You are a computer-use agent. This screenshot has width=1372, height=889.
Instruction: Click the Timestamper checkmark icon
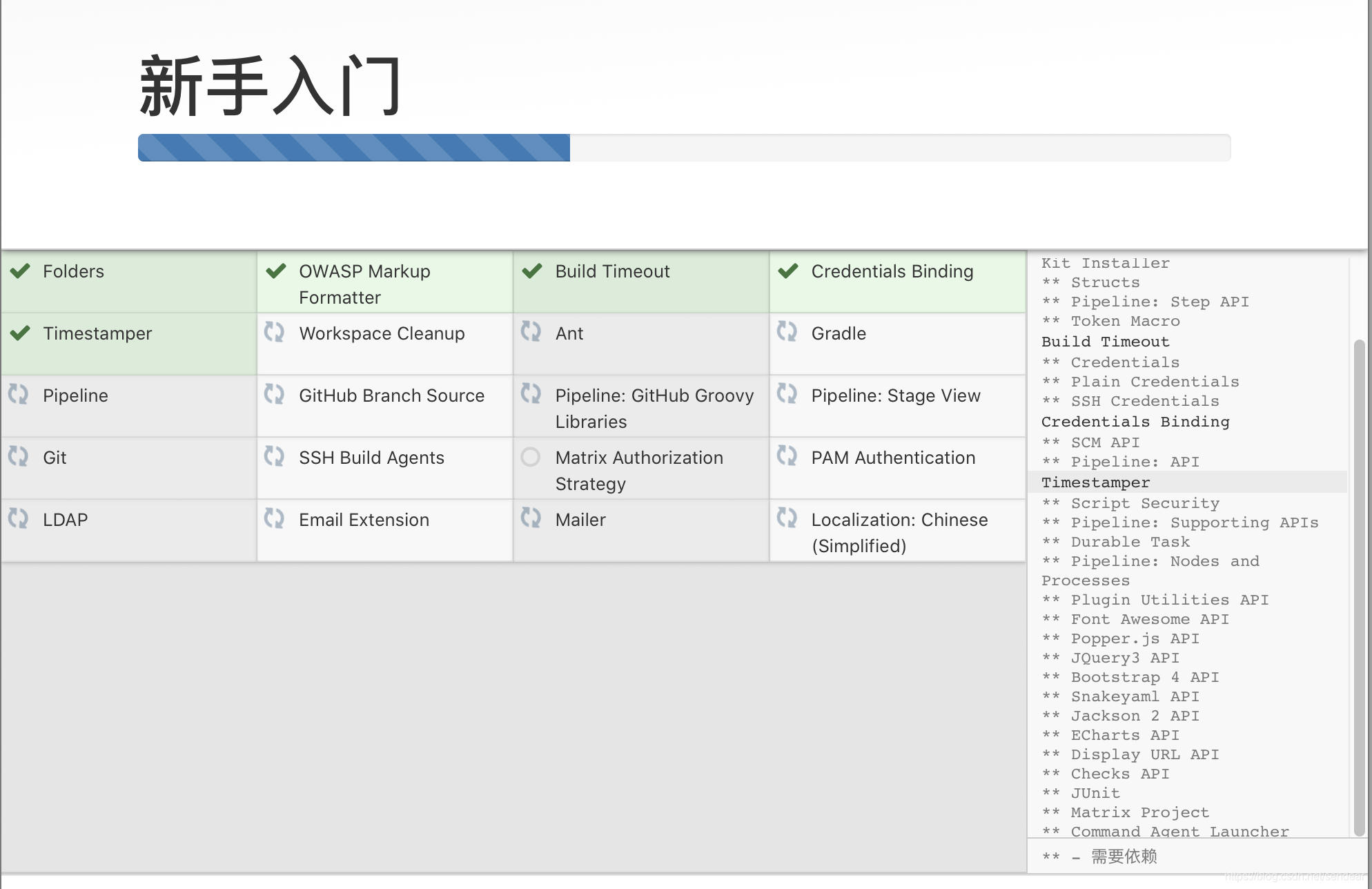click(x=20, y=333)
